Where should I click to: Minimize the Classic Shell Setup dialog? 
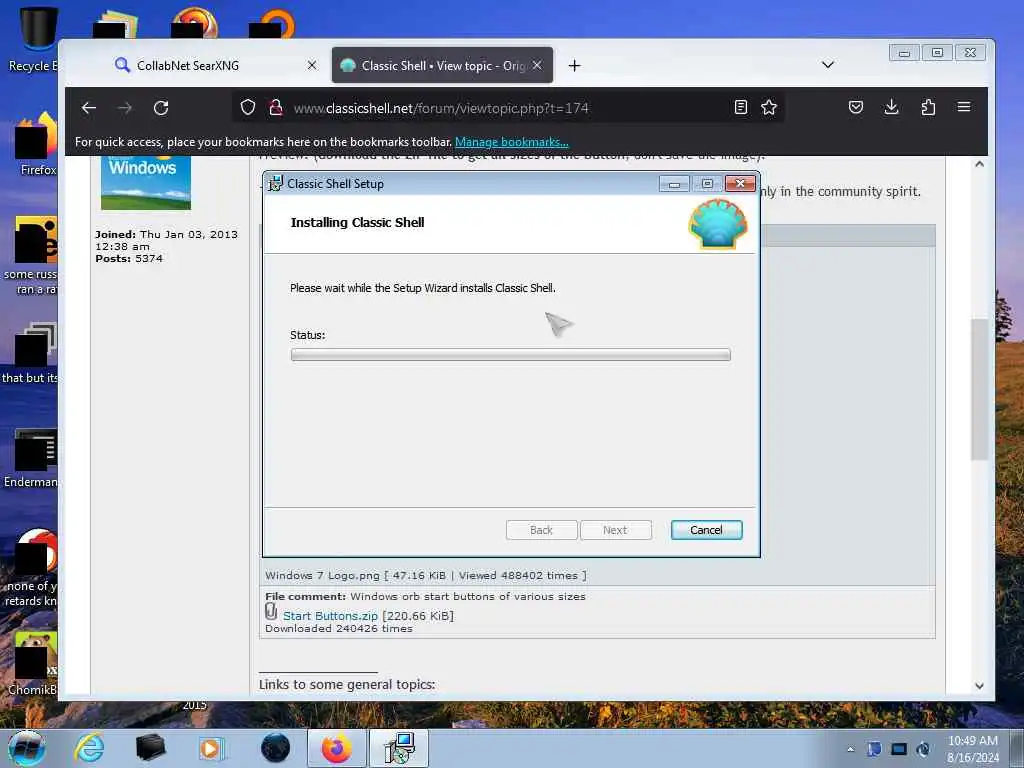tap(674, 184)
